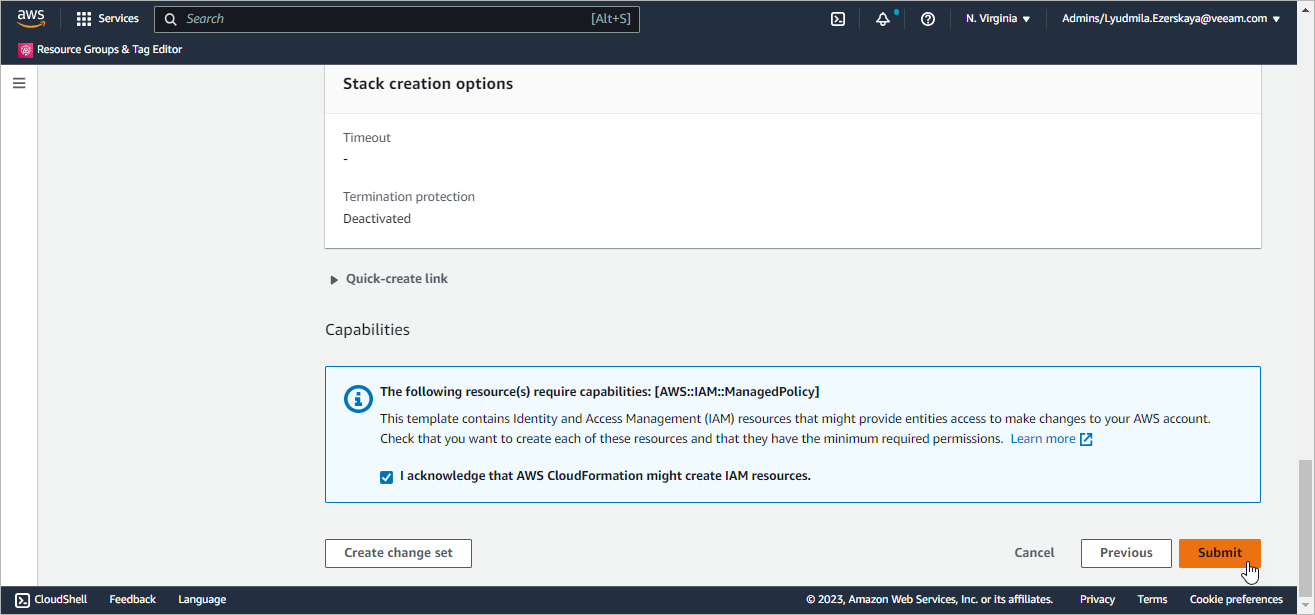Screen dimensions: 1315x615
Task: Open the CloudShell icon in top bar
Action: (x=838, y=19)
